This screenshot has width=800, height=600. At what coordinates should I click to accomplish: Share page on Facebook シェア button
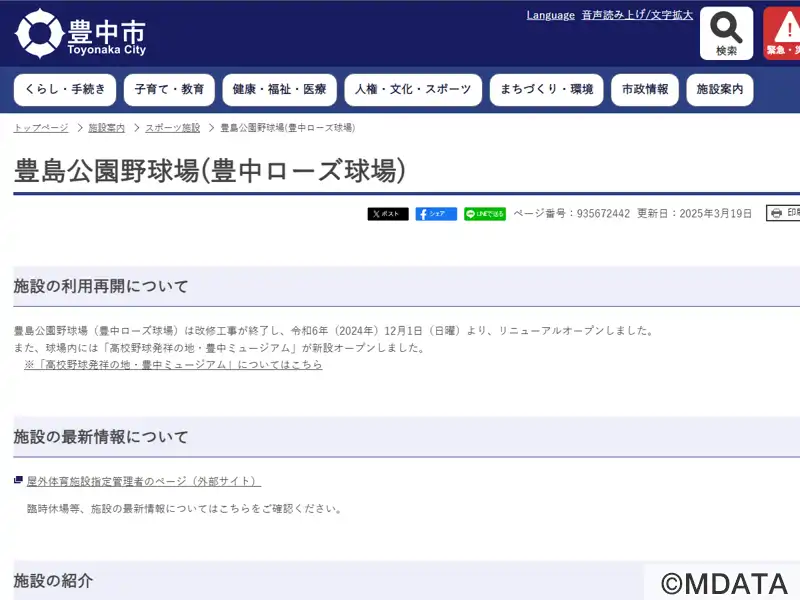tap(436, 214)
